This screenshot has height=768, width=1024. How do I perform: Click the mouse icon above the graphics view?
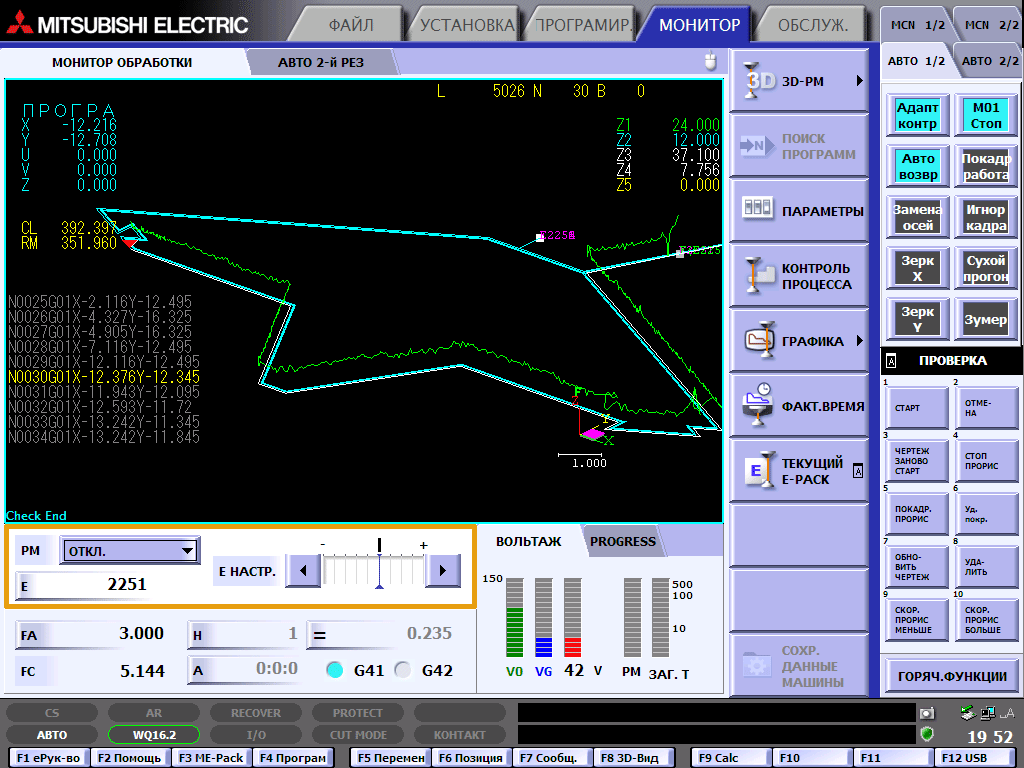point(711,61)
